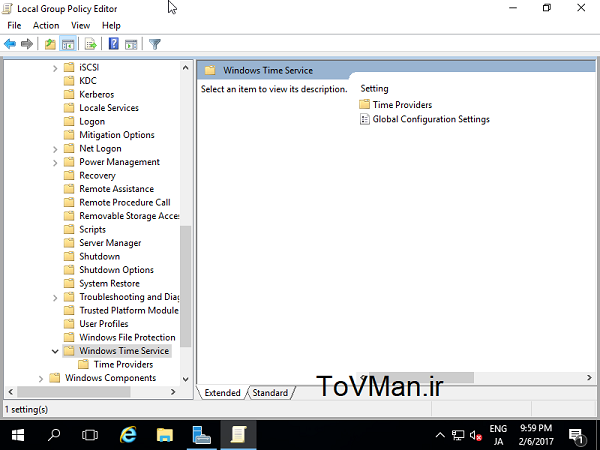Open Task View on taskbar
The height and width of the screenshot is (450, 600).
[90, 435]
